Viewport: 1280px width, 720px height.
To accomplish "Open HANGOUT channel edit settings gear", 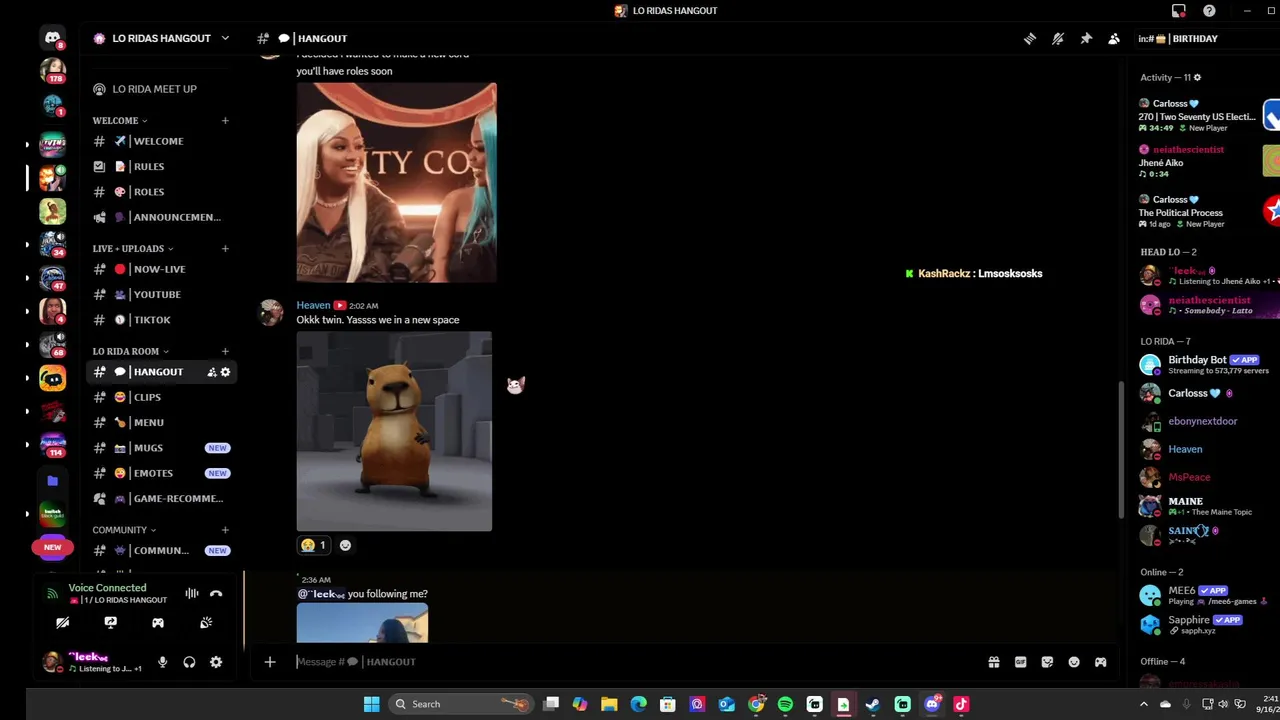I will 225,372.
